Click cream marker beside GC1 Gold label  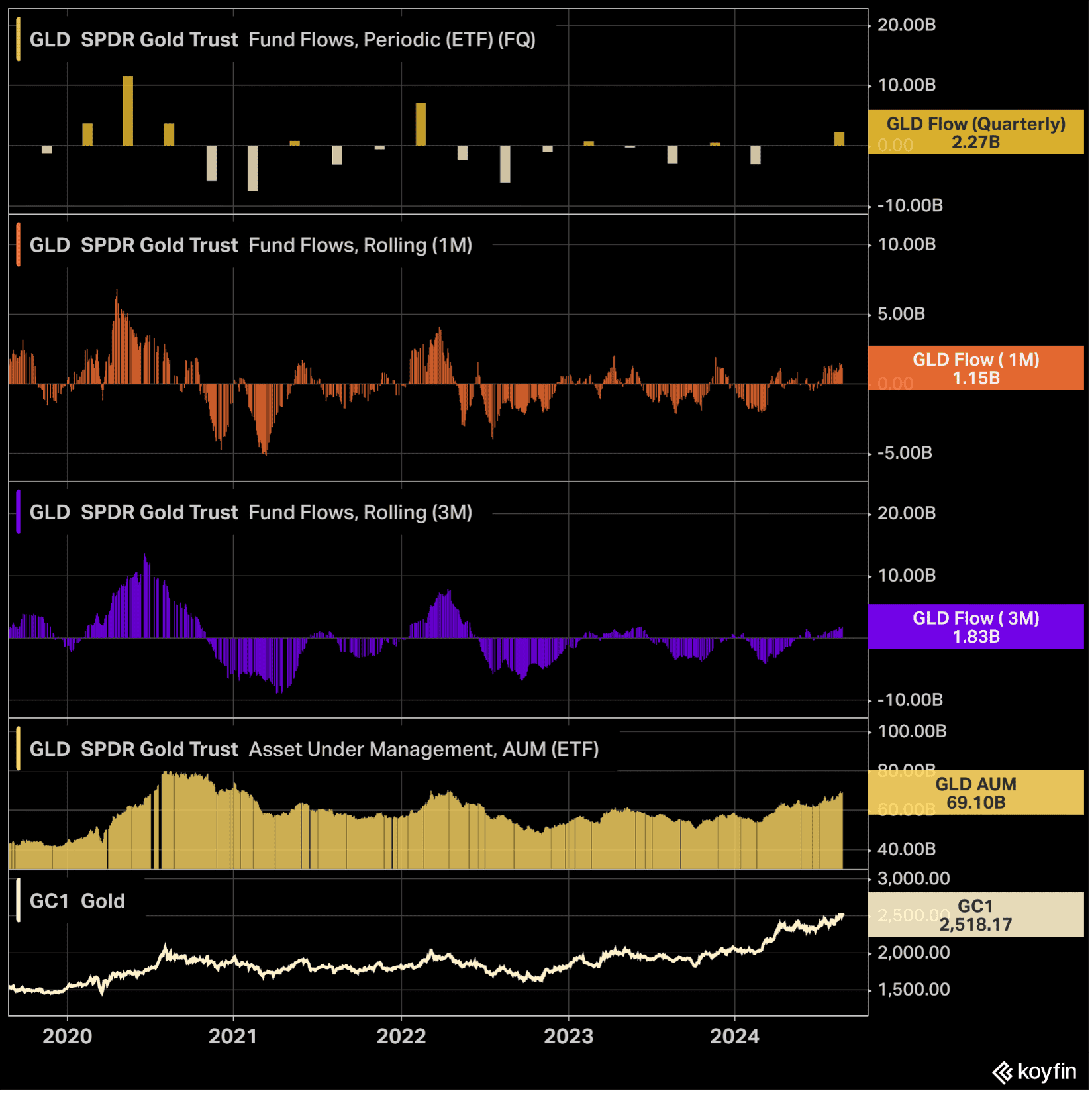(18, 901)
